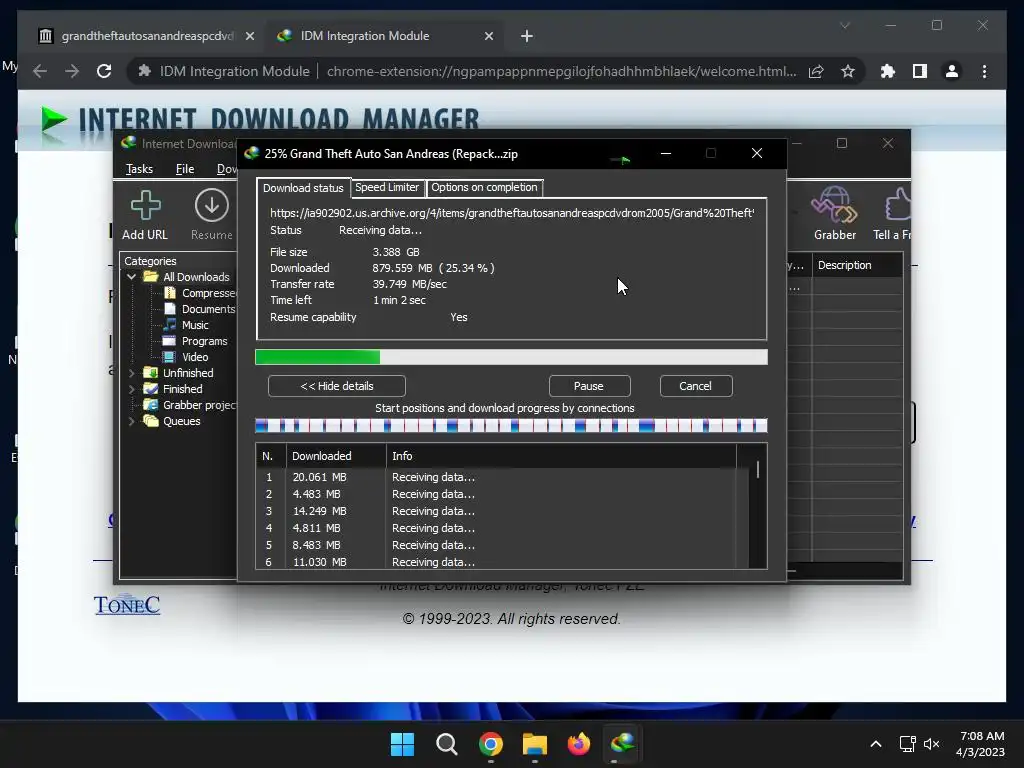Click the Grabber projects category icon
The image size is (1024, 768).
(x=151, y=405)
